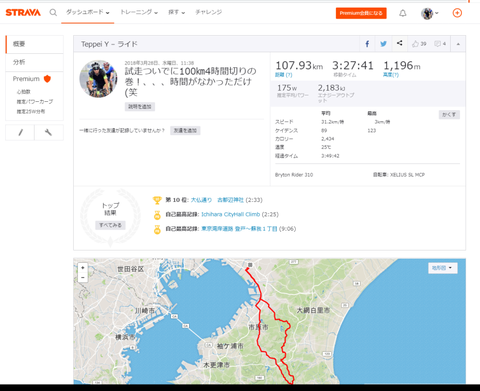Click the orange Premium membership button
The width and height of the screenshot is (480, 391).
pos(361,13)
